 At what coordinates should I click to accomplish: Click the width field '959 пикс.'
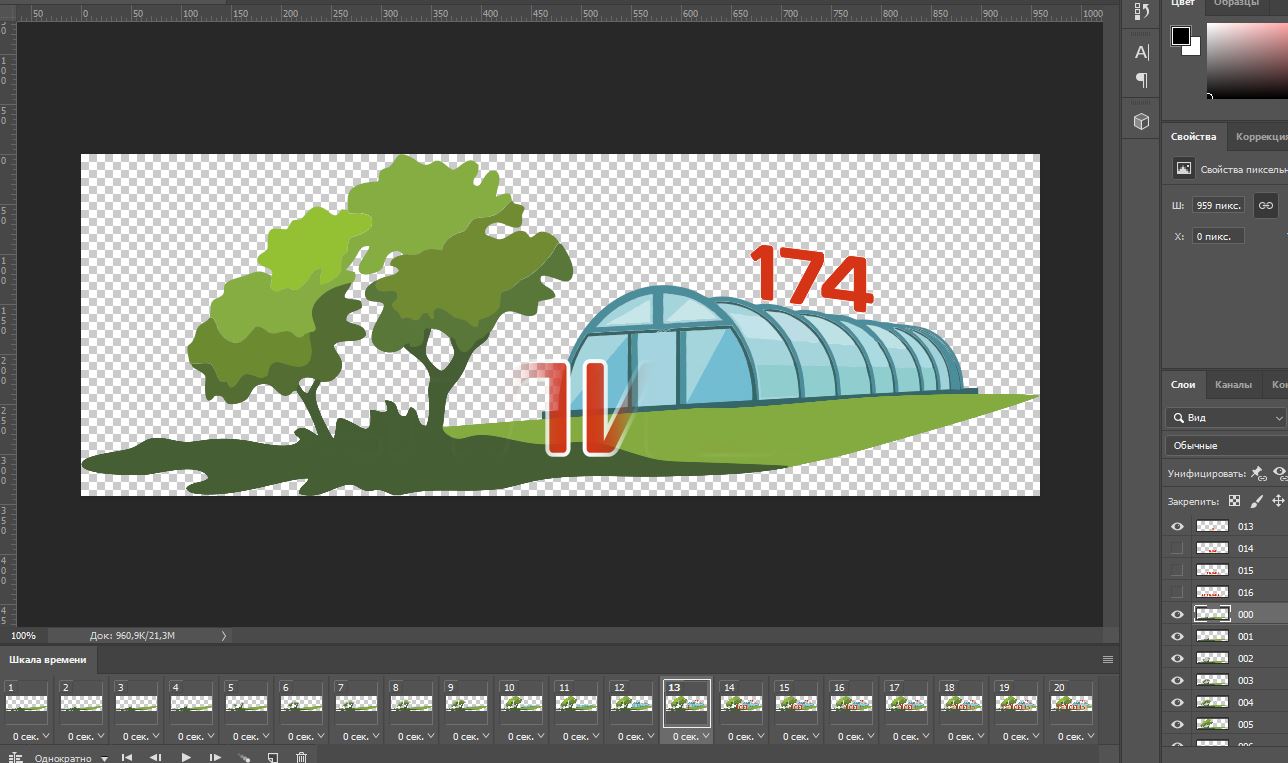coord(1218,205)
